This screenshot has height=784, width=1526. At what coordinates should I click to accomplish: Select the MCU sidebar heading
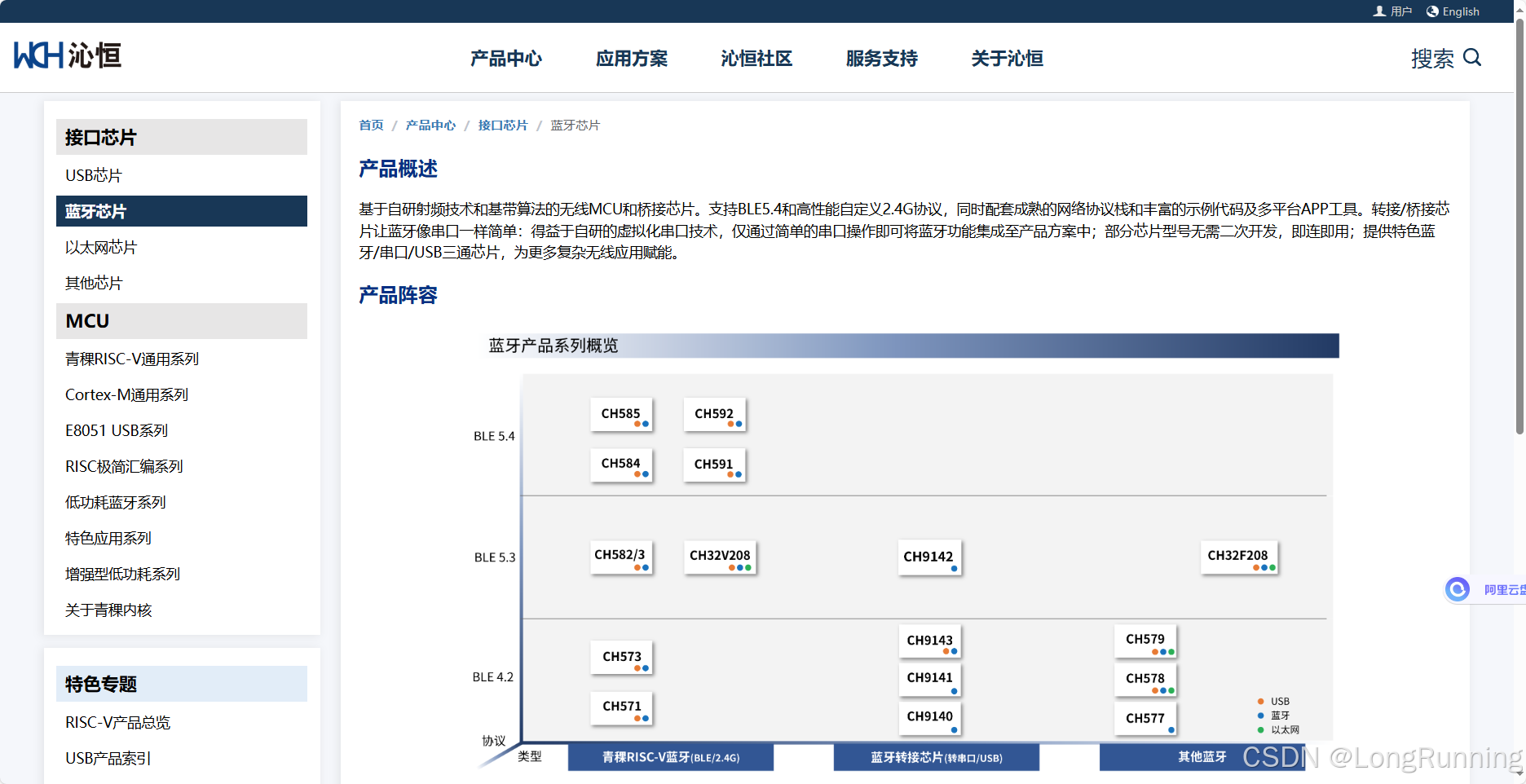[182, 321]
